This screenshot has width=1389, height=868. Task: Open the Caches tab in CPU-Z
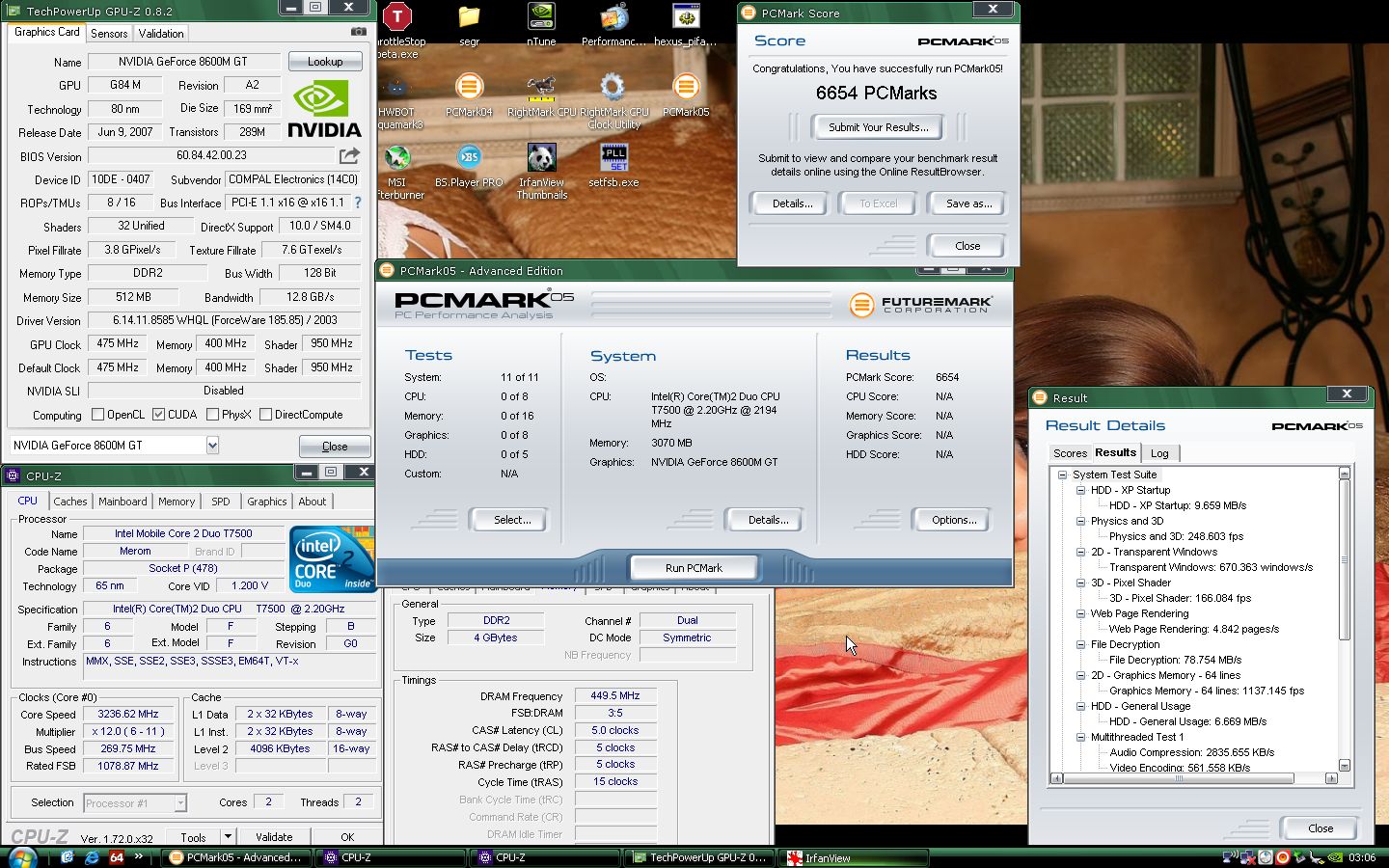70,502
